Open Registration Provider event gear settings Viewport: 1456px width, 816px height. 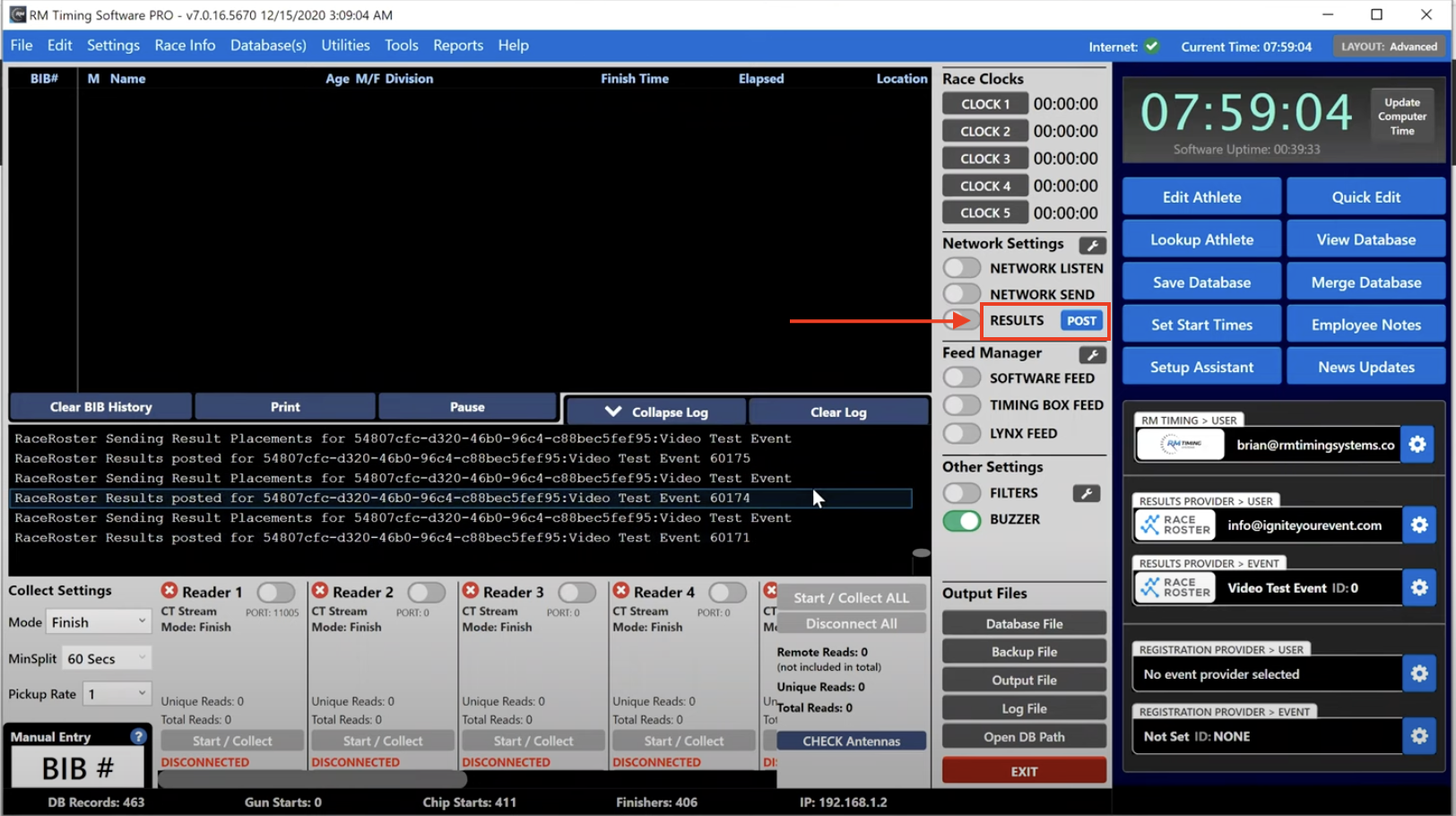click(x=1418, y=736)
